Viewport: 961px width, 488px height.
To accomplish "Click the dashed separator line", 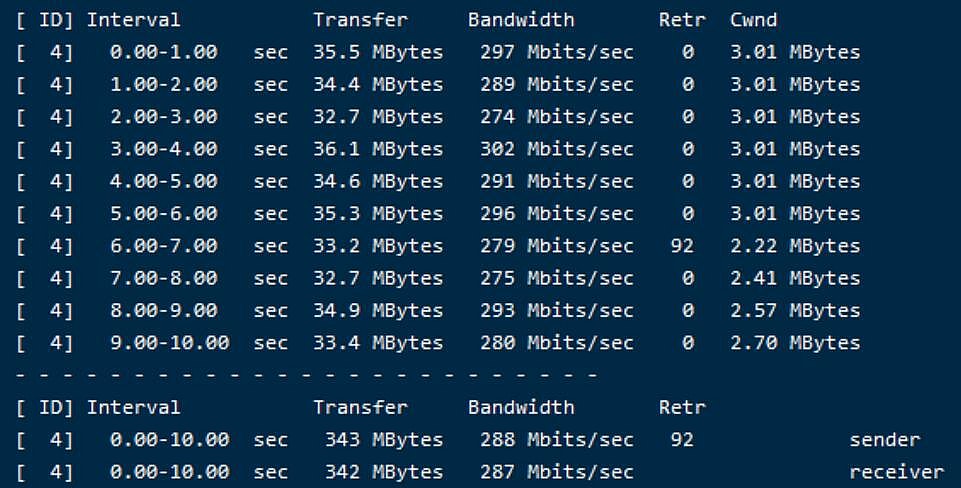I will click(x=306, y=375).
